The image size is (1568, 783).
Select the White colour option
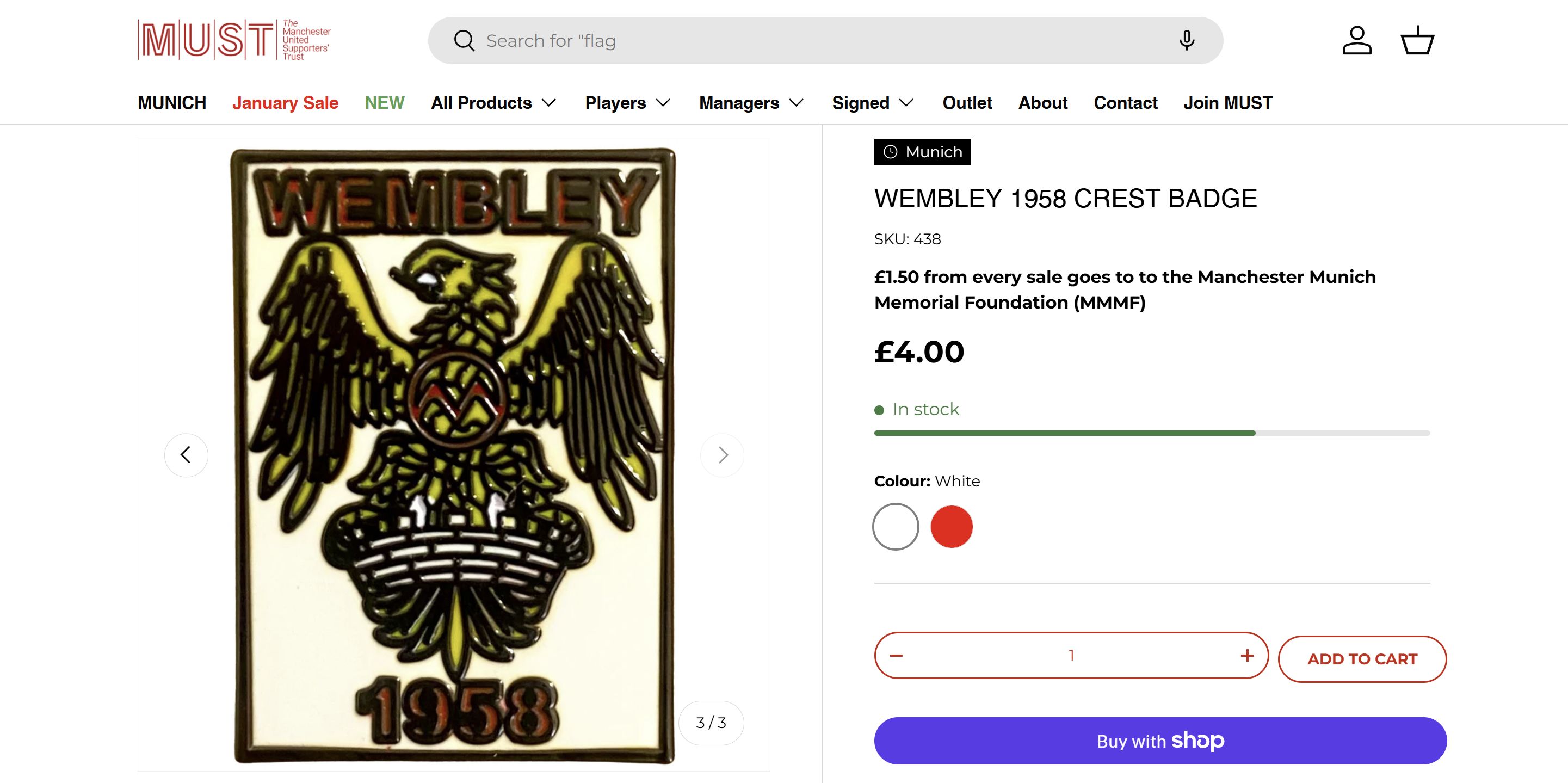(x=896, y=527)
